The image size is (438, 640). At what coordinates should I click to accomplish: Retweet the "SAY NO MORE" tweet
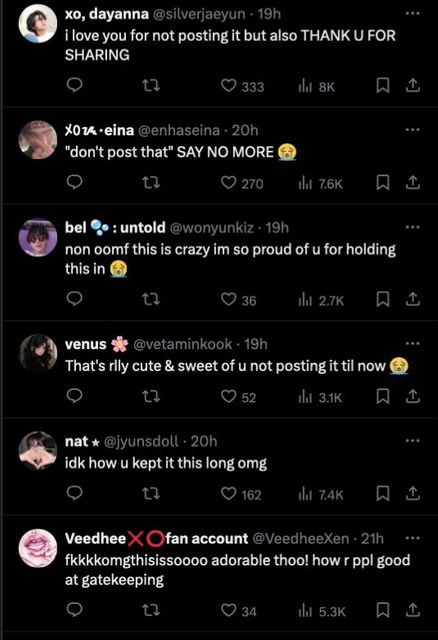coord(151,182)
